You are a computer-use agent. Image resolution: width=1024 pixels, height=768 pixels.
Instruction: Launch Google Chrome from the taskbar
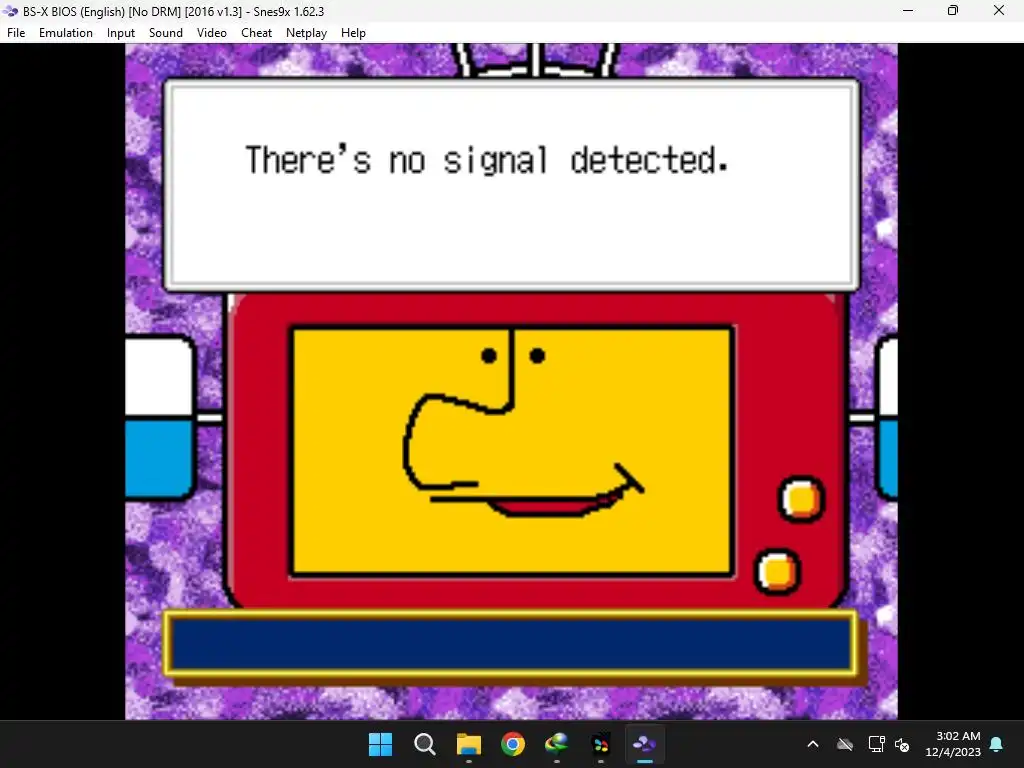tap(513, 744)
